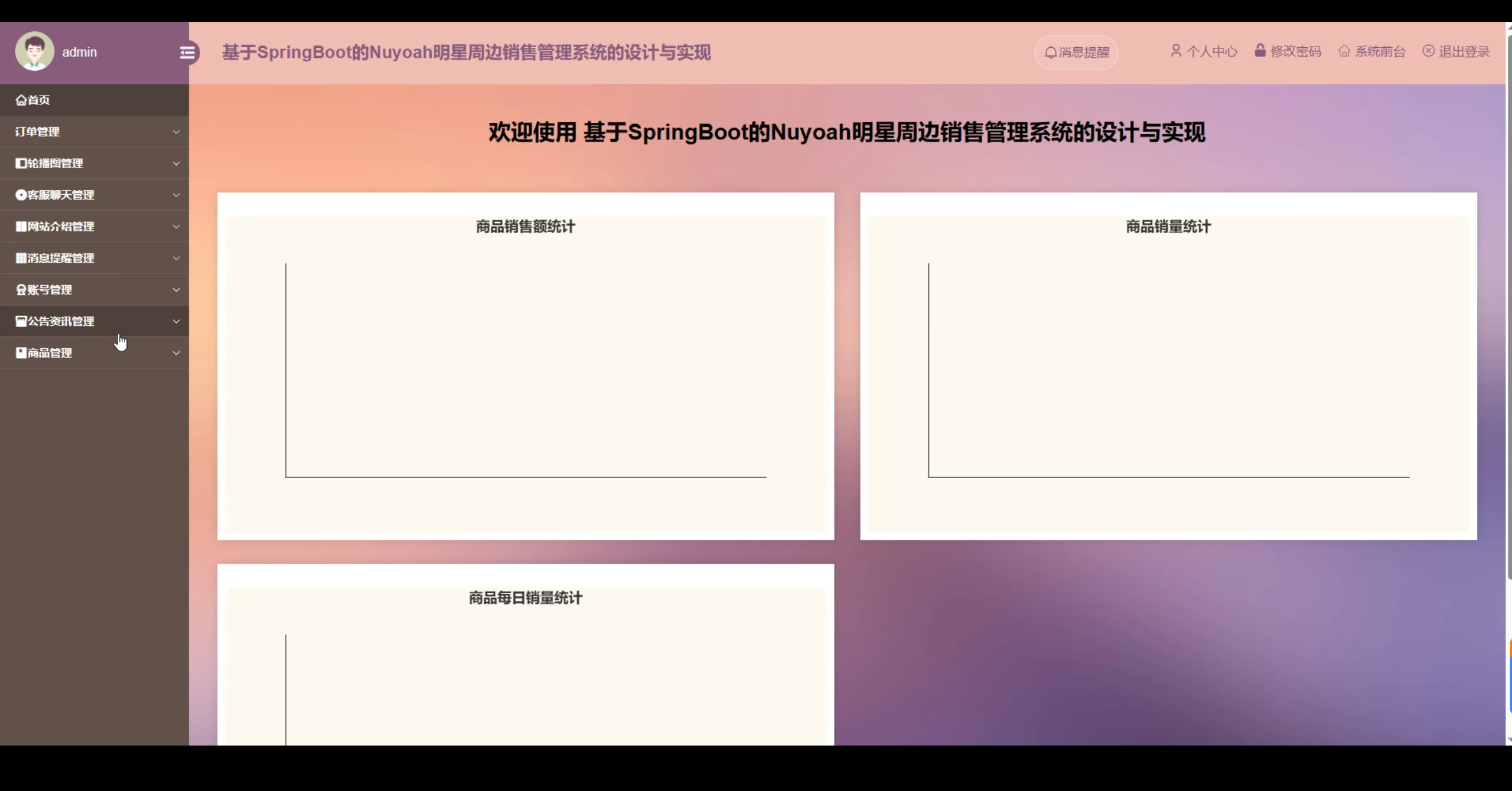Click the 退出登录 circle-x icon
1512x791 pixels.
click(x=1428, y=51)
